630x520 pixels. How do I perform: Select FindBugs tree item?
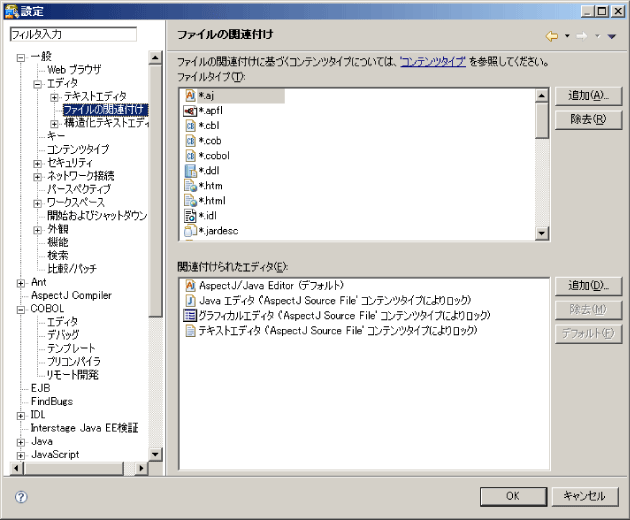tap(52, 401)
